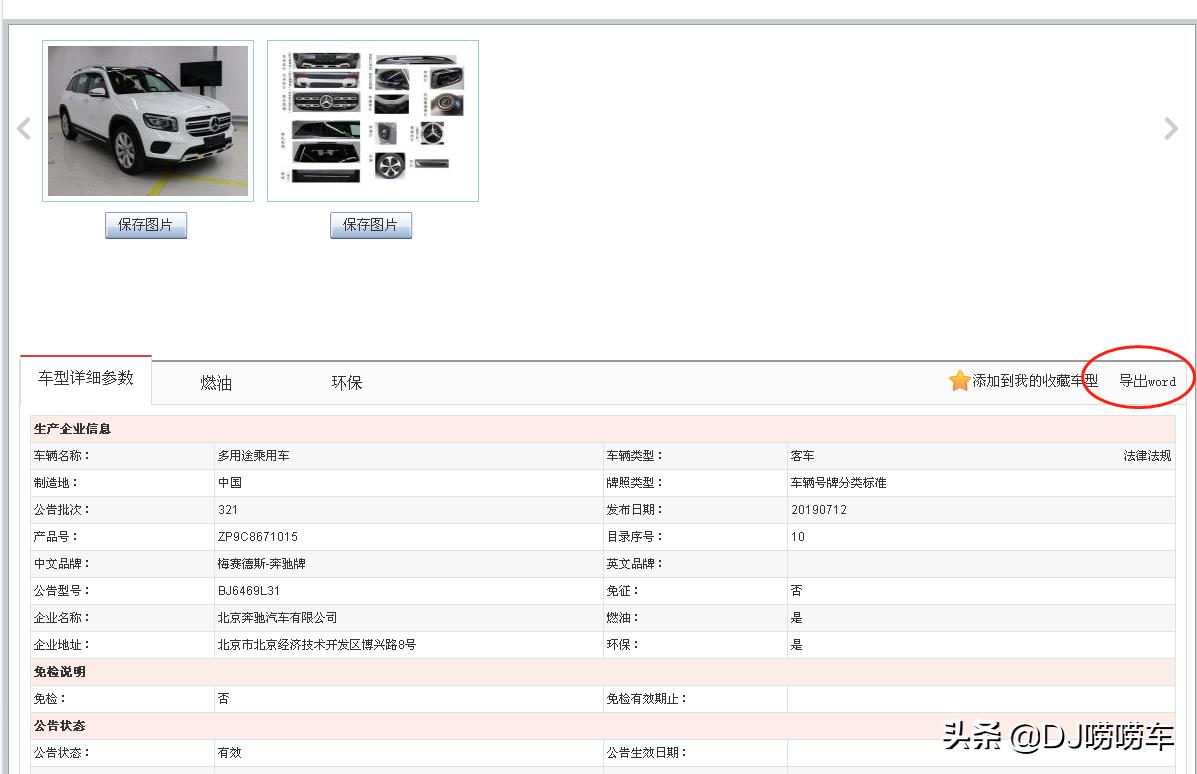Select announcement status value 有效
Image resolution: width=1197 pixels, height=774 pixels.
click(229, 753)
